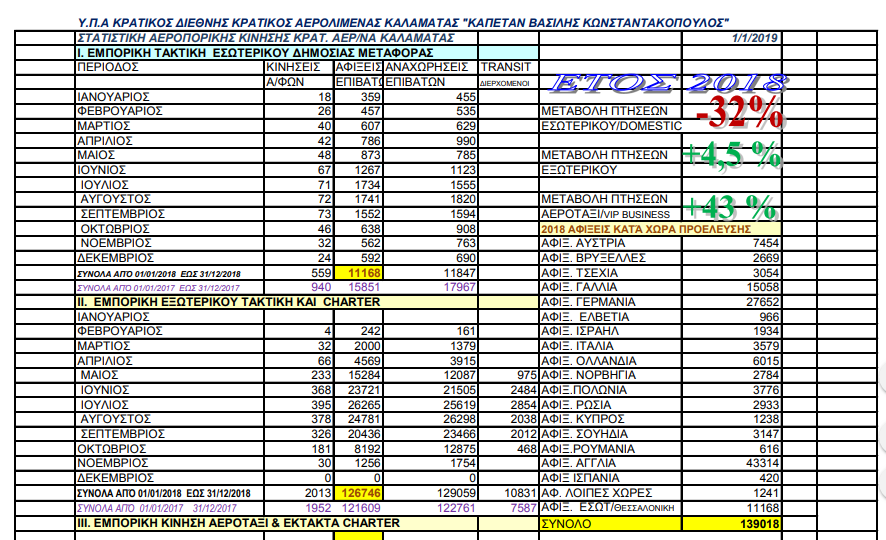Click the ΑΦΙΞ. ΓΑΛΛΙΑ arrivals value 15058
The image size is (886, 540).
762,287
